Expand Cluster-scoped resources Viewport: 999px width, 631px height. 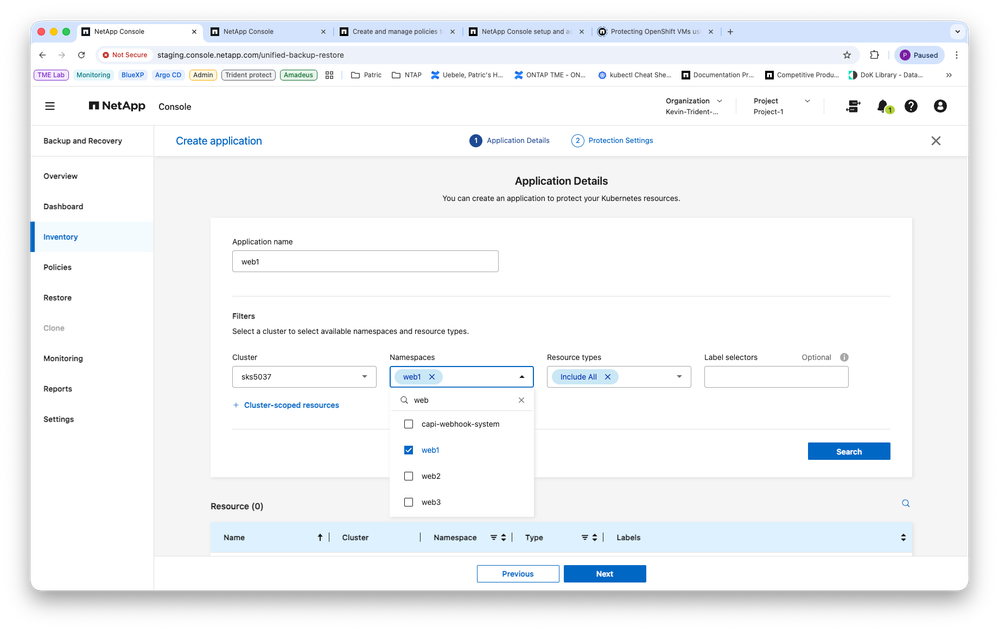(285, 405)
